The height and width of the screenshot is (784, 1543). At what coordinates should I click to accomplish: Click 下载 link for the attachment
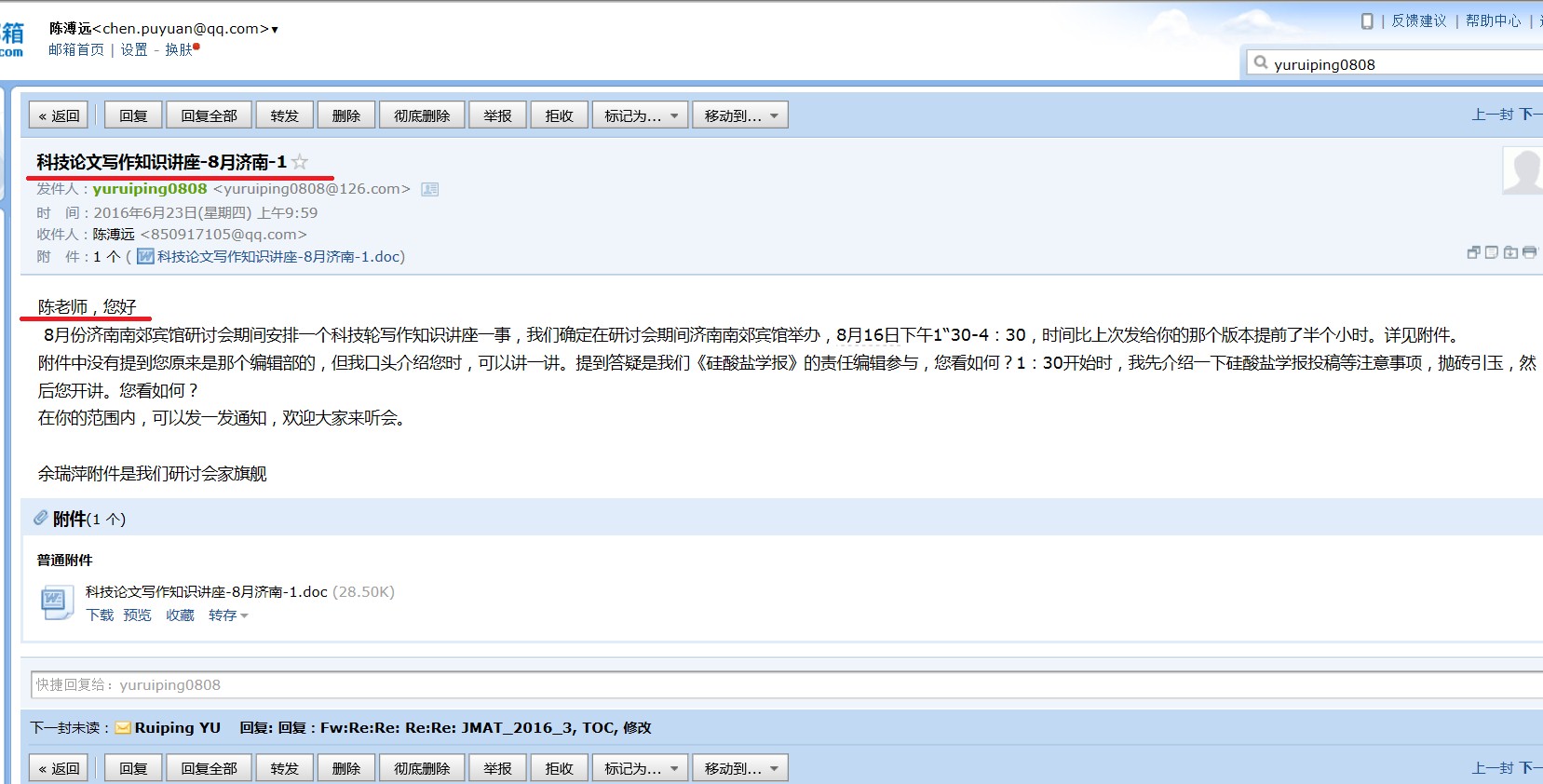(x=100, y=615)
